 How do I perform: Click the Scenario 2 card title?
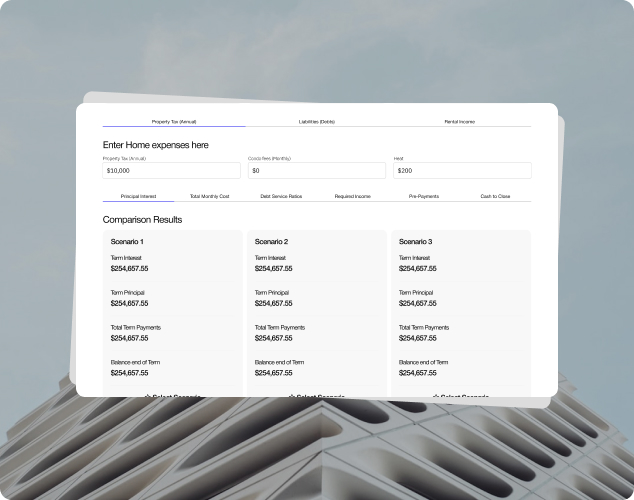(271, 242)
